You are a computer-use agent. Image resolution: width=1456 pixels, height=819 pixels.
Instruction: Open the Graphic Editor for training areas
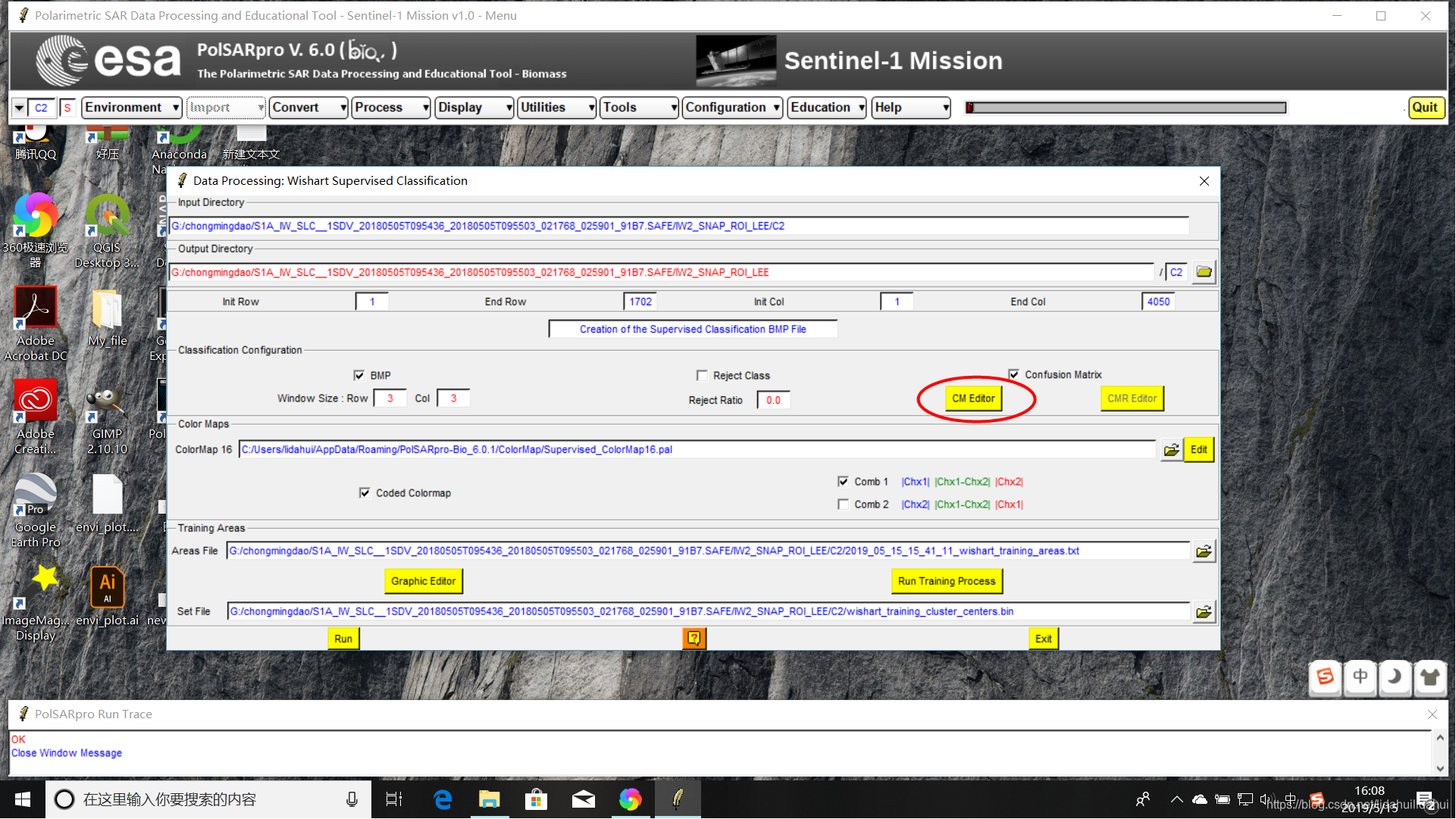423,582
